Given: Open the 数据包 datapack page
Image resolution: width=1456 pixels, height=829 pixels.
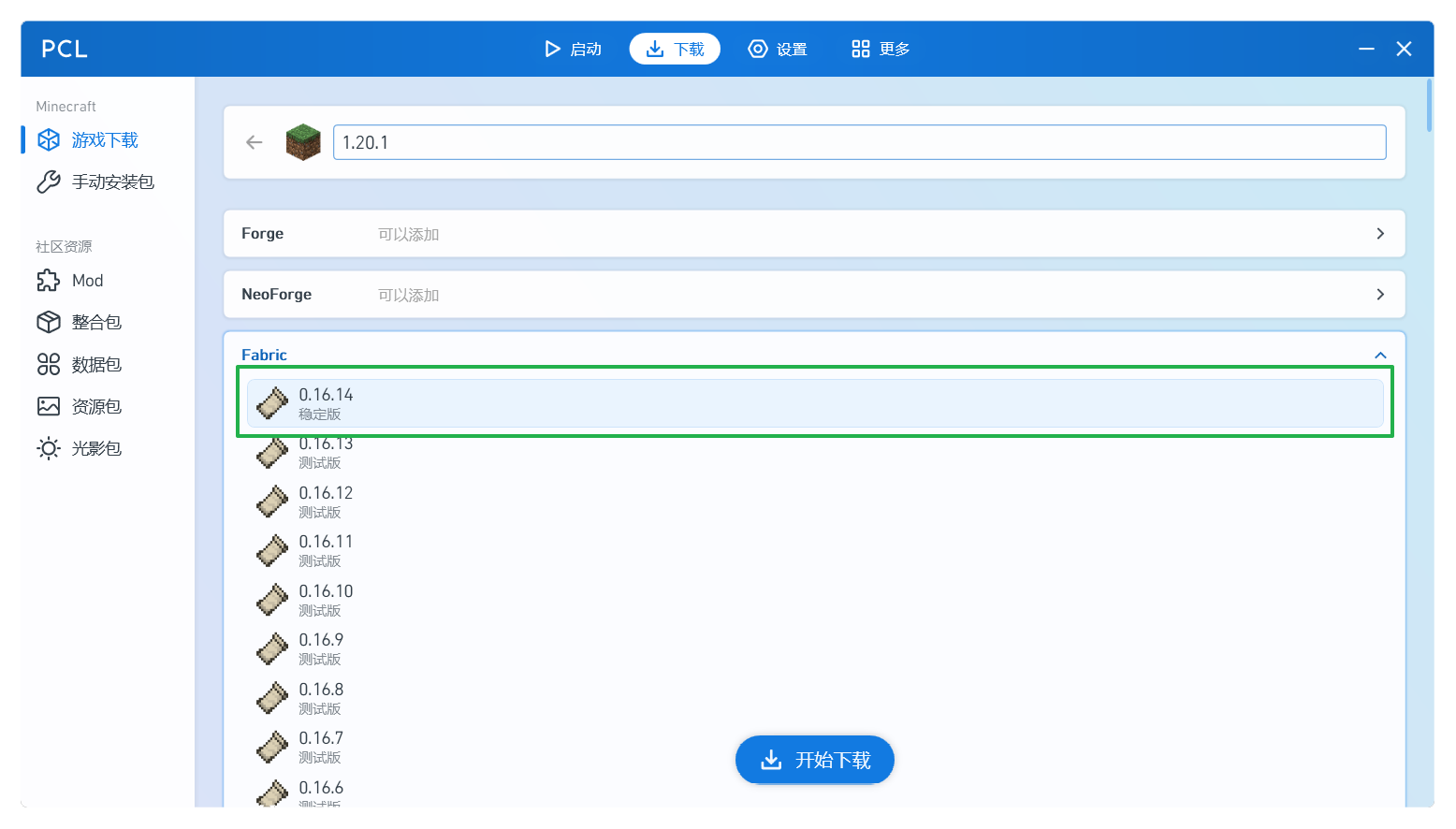Looking at the screenshot, I should click(x=108, y=364).
